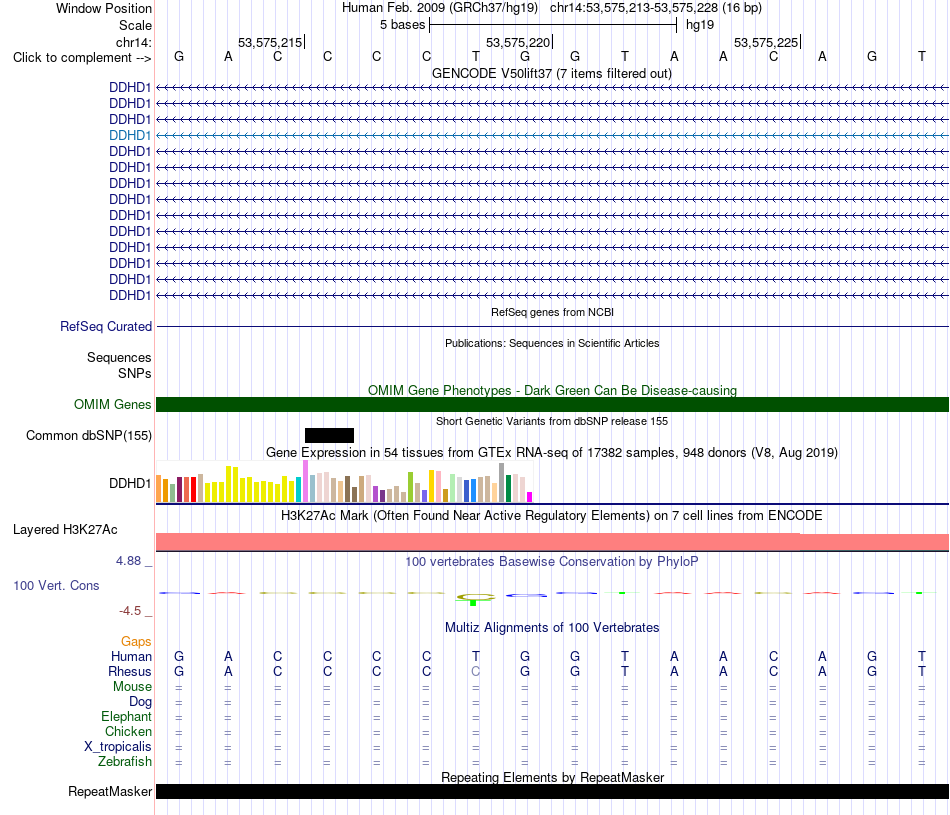950x815 pixels.
Task: Open RepeatMasker track label
Action: (x=110, y=791)
